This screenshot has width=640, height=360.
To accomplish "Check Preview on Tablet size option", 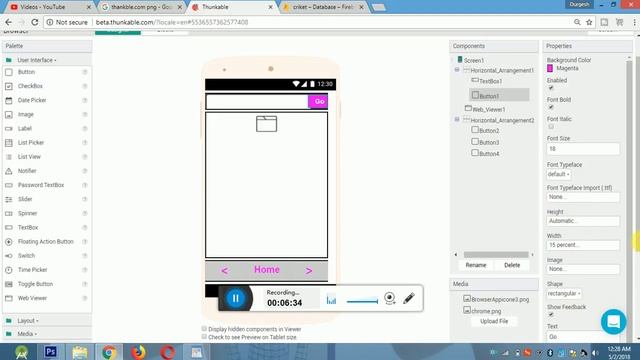I will tap(204, 337).
